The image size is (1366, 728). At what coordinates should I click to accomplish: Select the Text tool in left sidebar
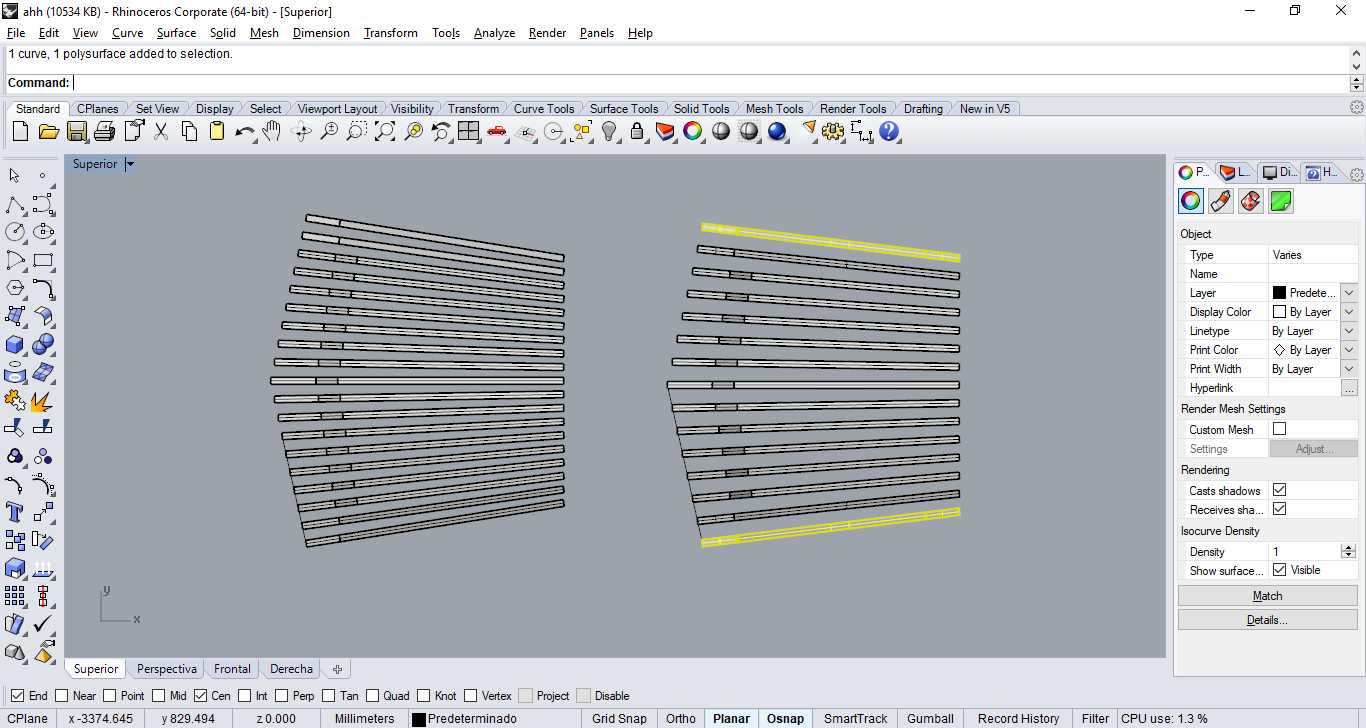tap(15, 512)
